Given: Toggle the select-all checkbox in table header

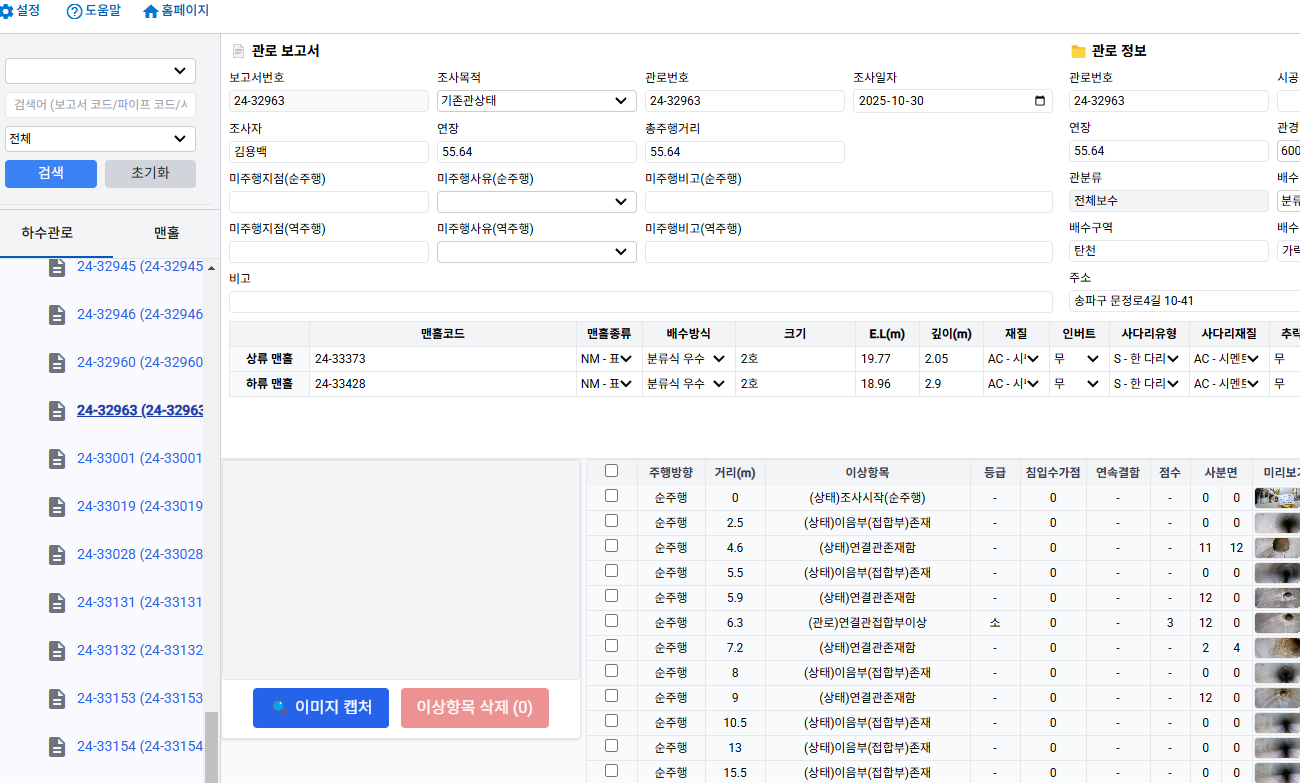Looking at the screenshot, I should tap(612, 471).
